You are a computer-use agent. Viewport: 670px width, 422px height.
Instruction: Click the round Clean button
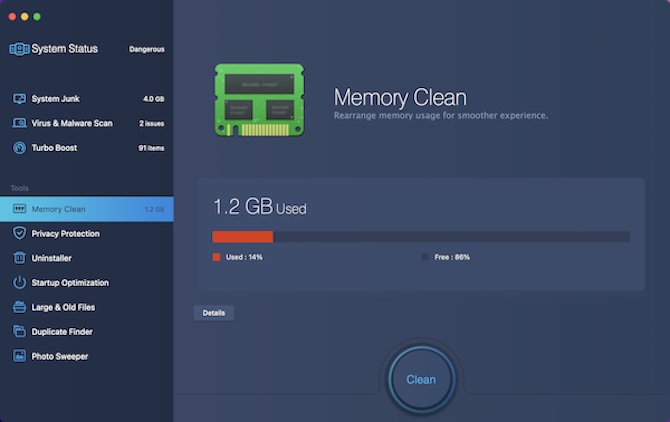[421, 379]
